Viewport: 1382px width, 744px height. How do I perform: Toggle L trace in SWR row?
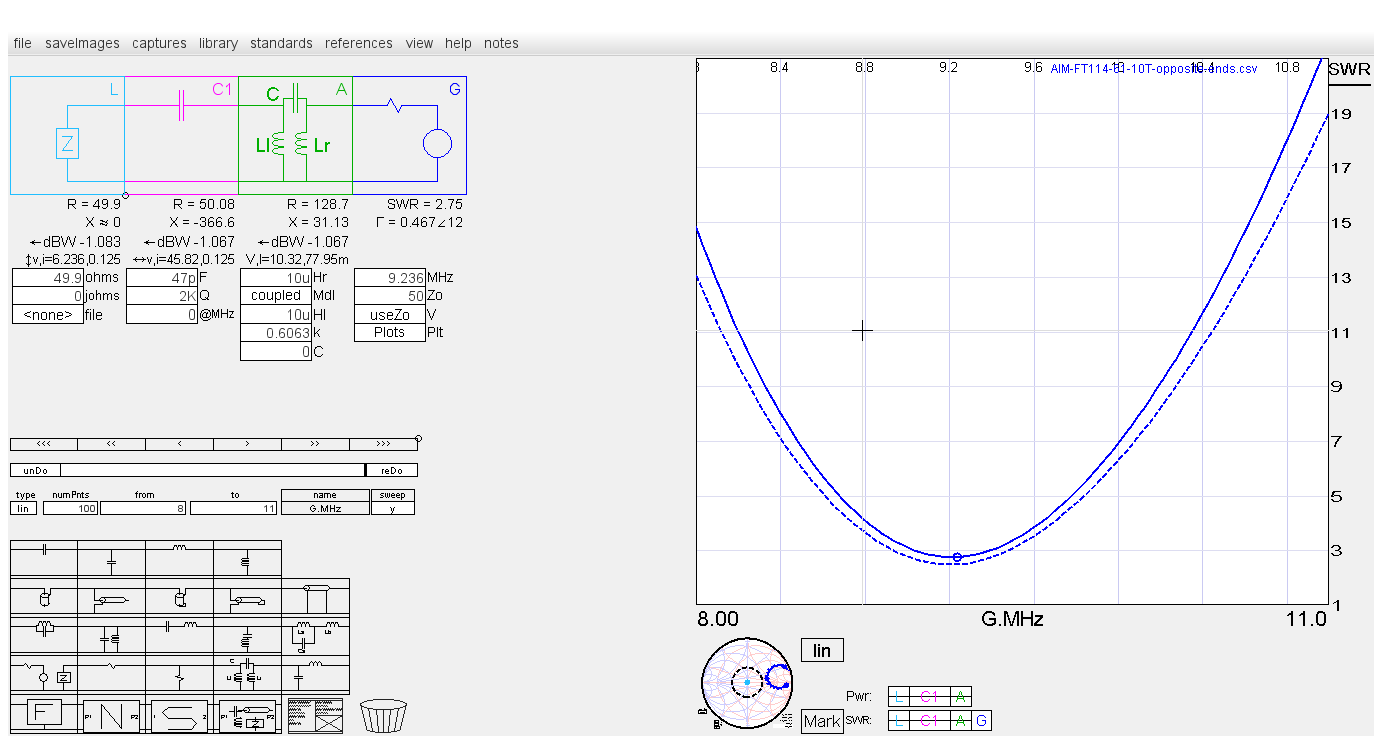click(898, 720)
